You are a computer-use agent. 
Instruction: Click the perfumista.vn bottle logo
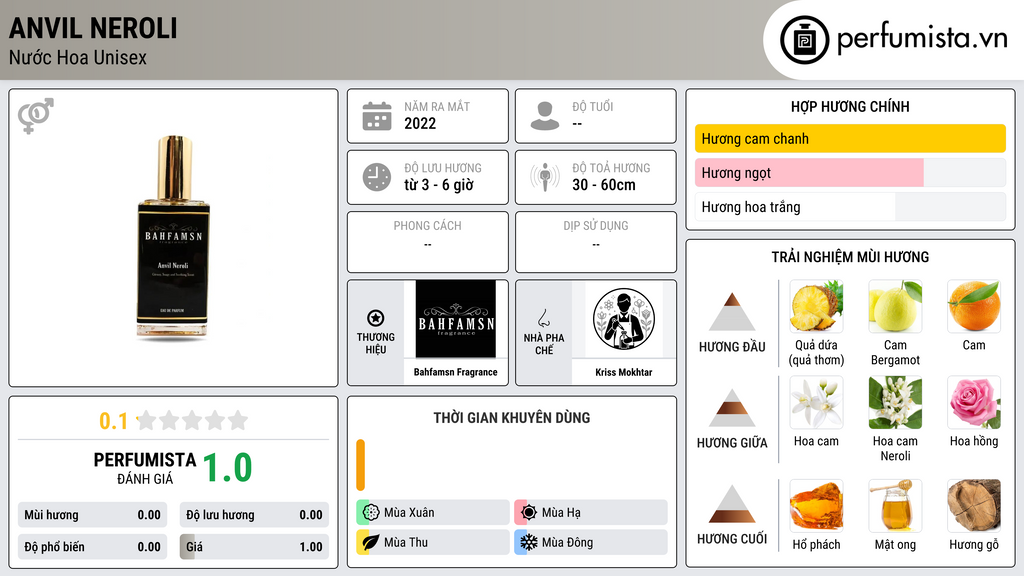(x=805, y=40)
